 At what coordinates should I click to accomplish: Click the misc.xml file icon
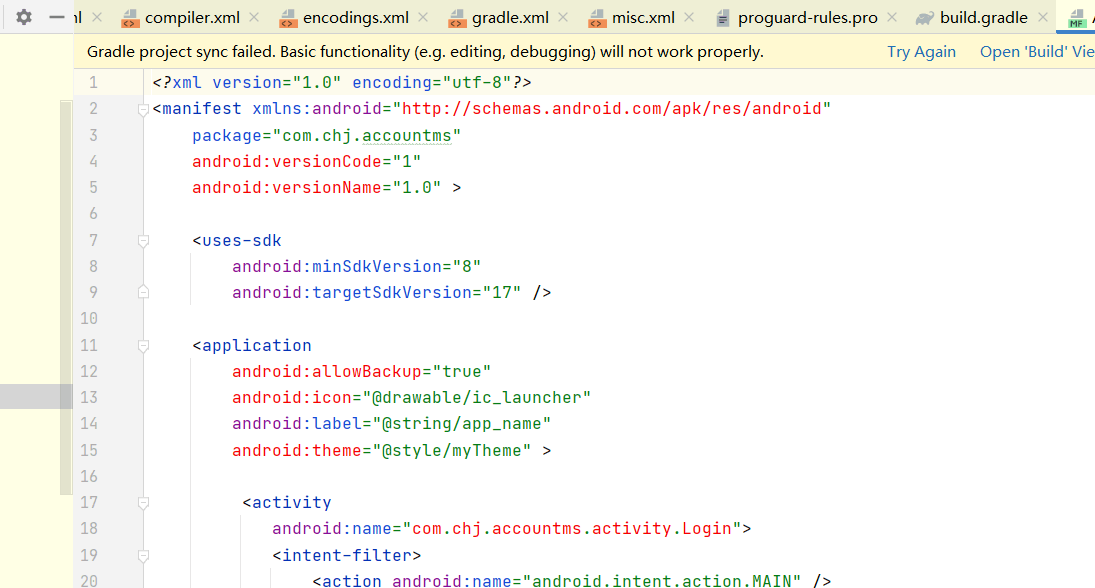[x=597, y=18]
